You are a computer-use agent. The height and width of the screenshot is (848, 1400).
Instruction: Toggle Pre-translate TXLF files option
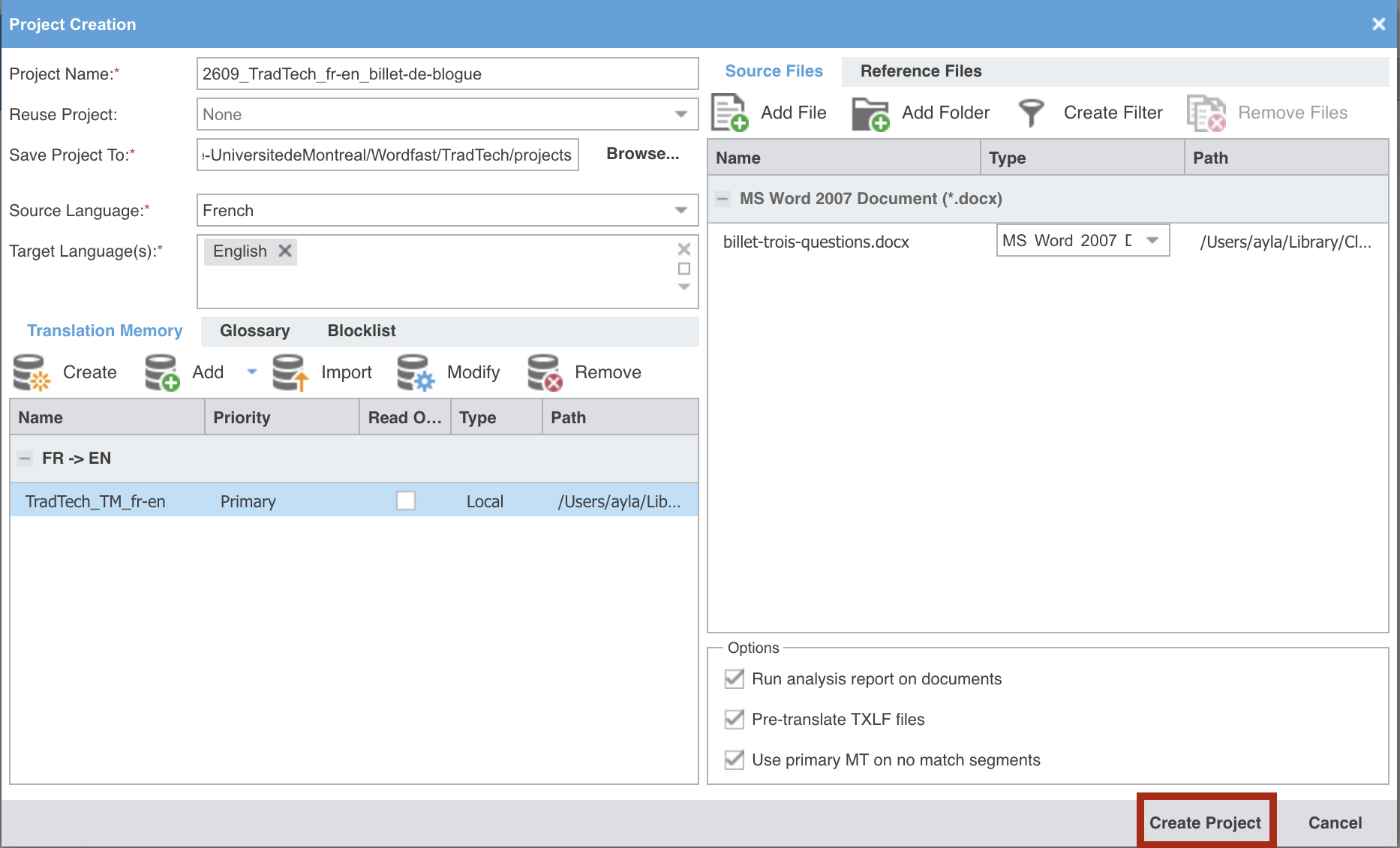735,719
